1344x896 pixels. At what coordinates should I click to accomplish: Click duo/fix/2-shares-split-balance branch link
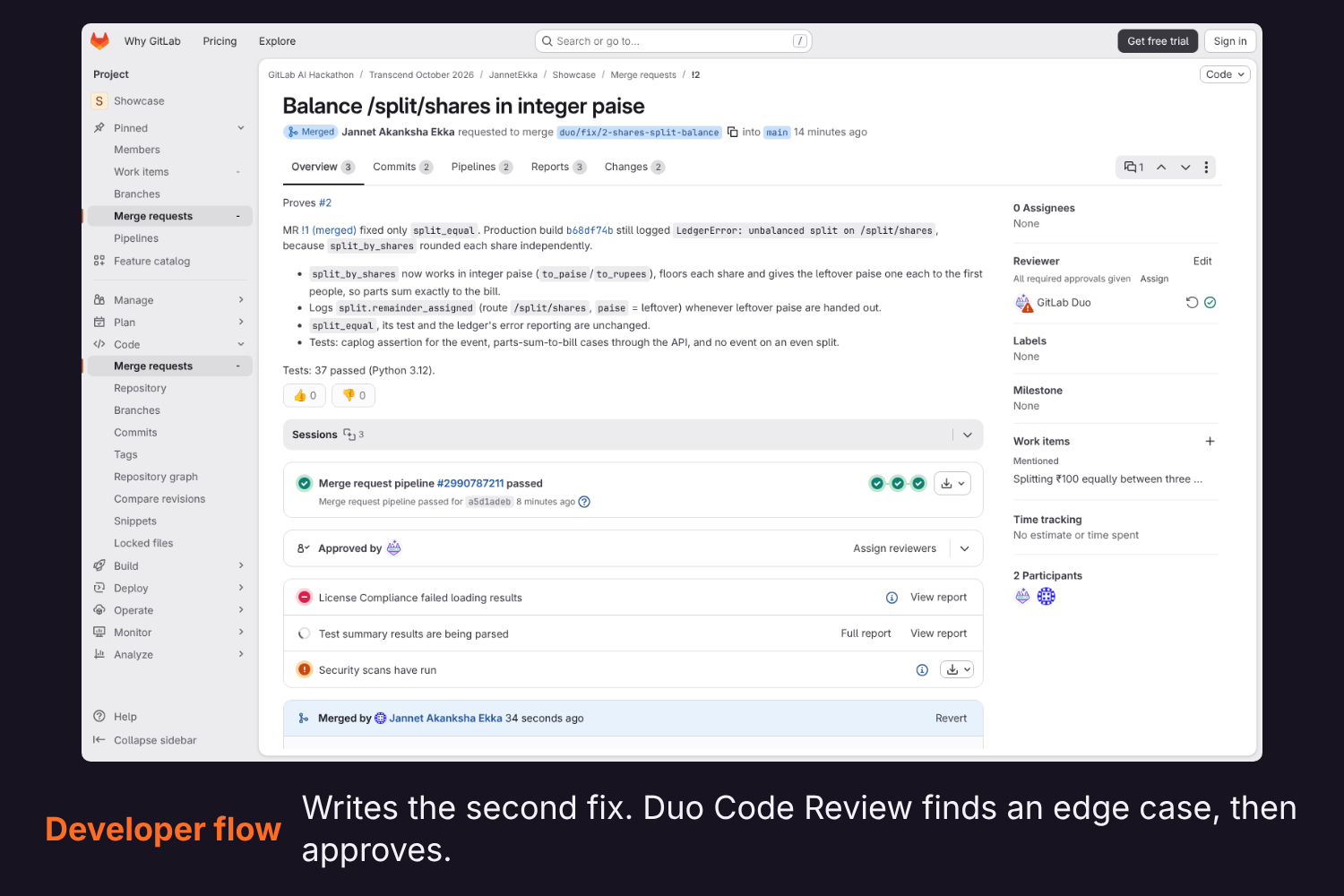point(639,132)
